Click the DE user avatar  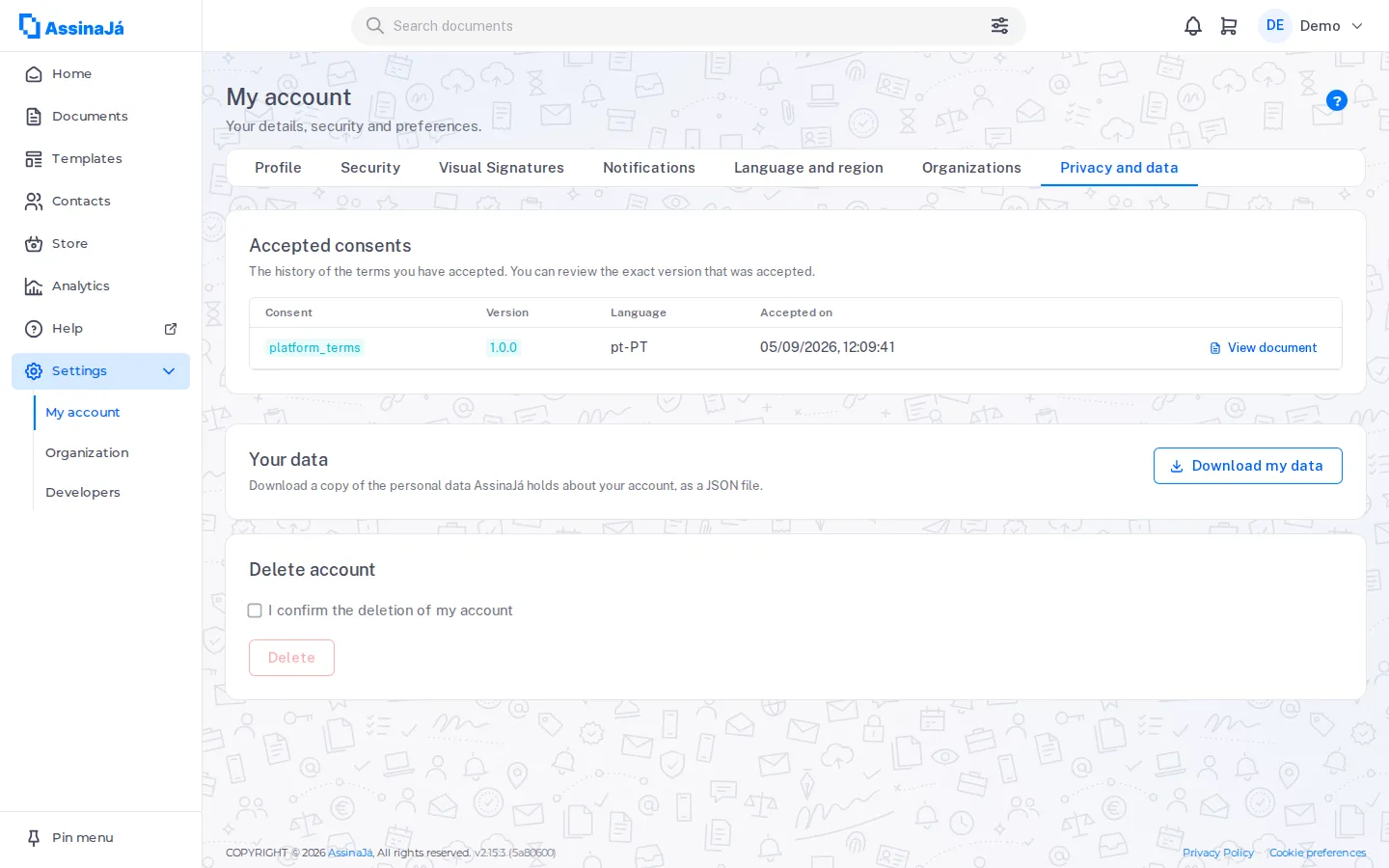pyautogui.click(x=1275, y=26)
